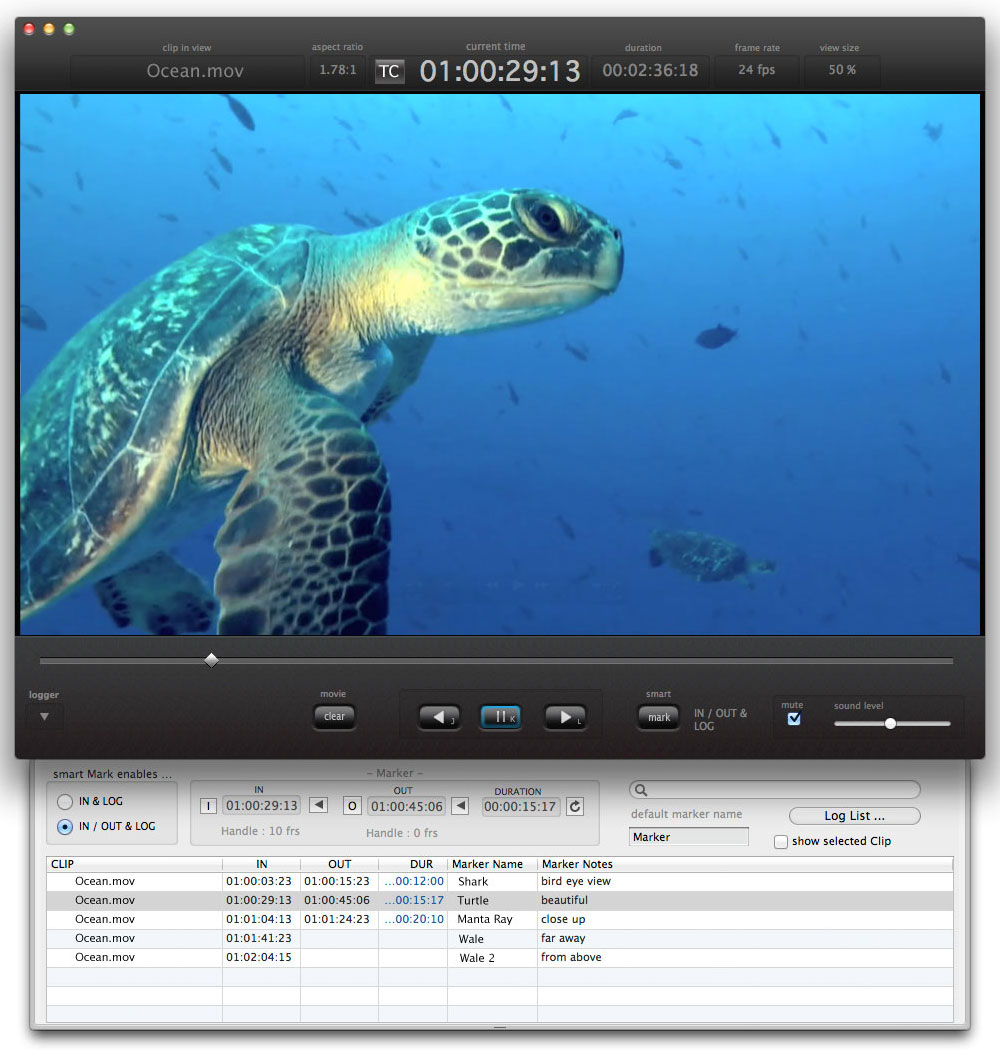Click the set OUT point 'O' button
The width and height of the screenshot is (1000, 1058).
tap(352, 806)
